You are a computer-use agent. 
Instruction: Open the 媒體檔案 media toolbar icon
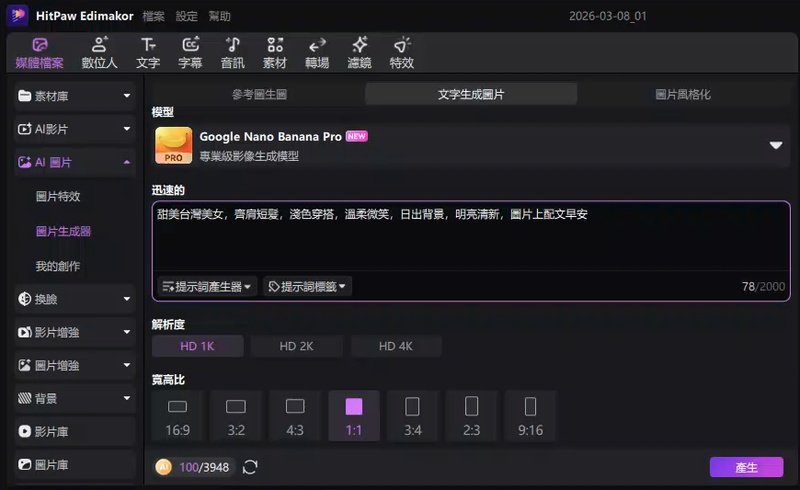(x=40, y=53)
